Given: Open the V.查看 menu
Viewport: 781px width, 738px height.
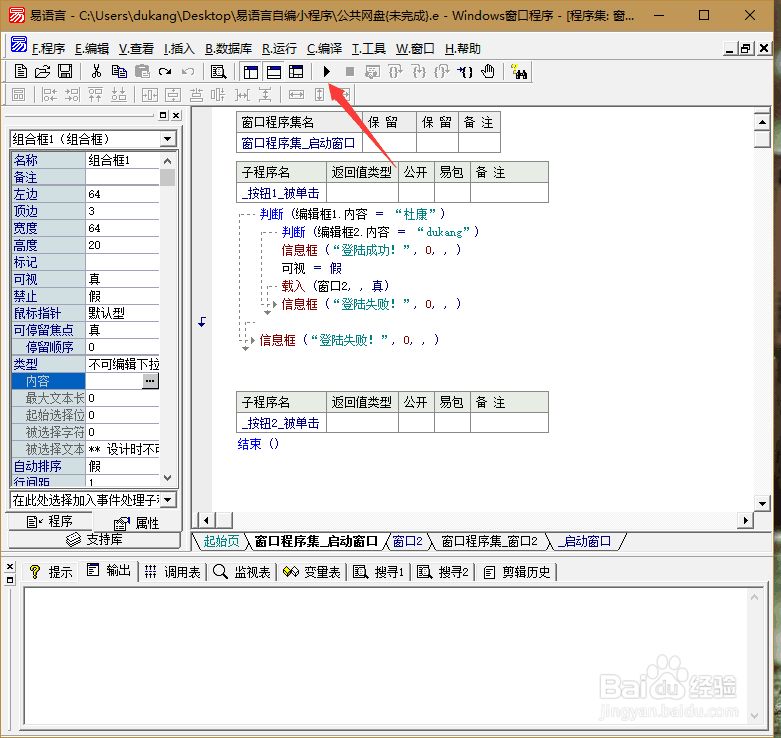Looking at the screenshot, I should coord(136,49).
